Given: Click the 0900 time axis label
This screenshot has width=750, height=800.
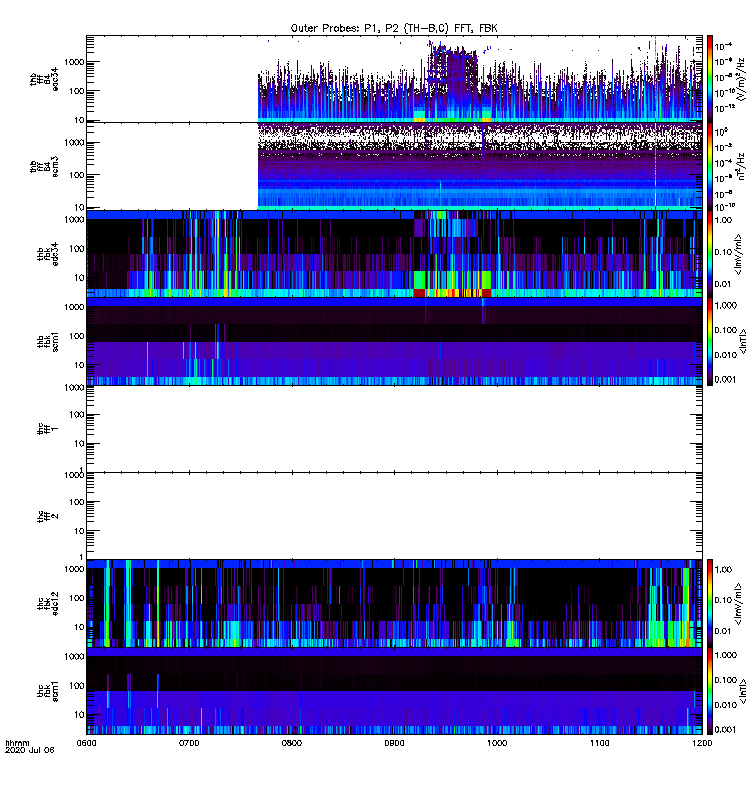Looking at the screenshot, I should pyautogui.click(x=394, y=743).
